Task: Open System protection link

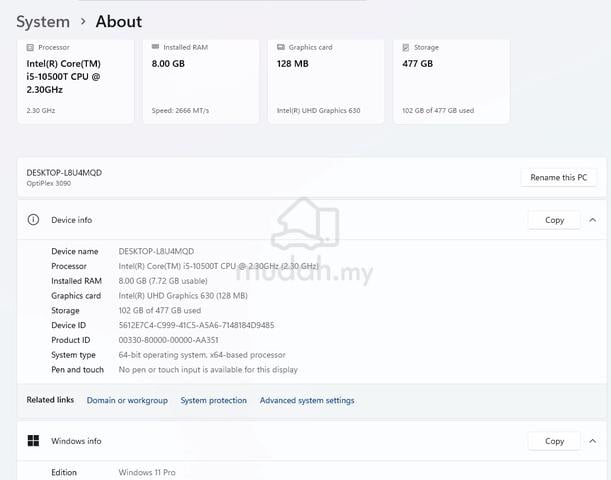Action: click(x=214, y=401)
